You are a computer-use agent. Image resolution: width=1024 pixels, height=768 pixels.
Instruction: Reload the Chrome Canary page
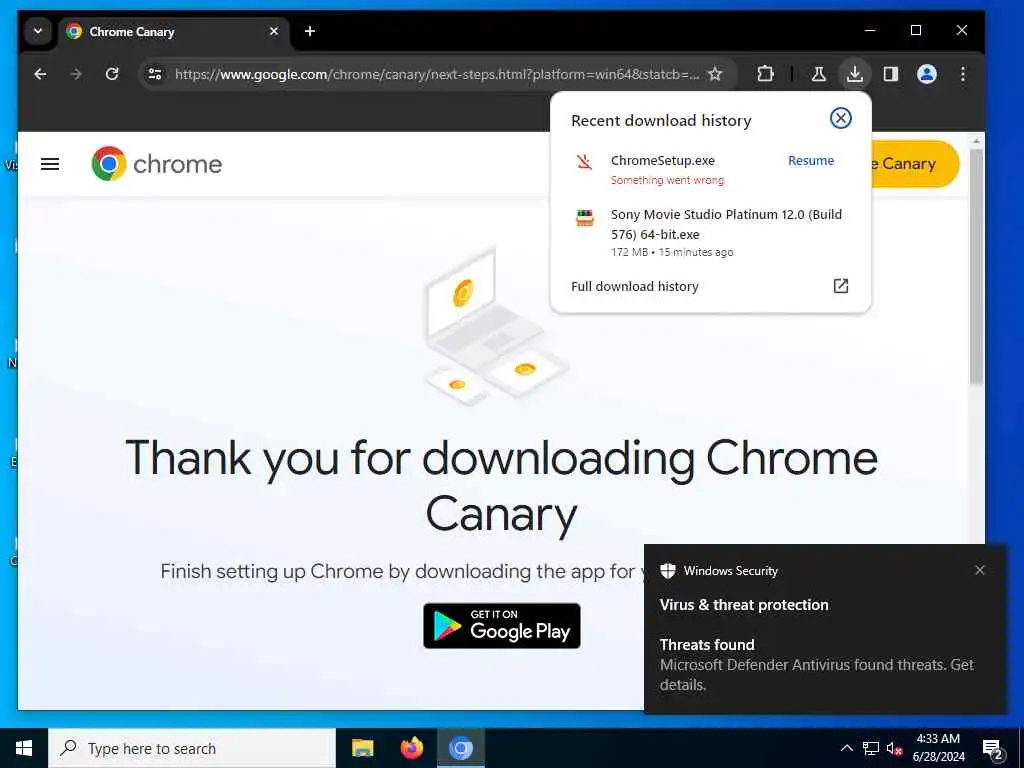tap(112, 74)
